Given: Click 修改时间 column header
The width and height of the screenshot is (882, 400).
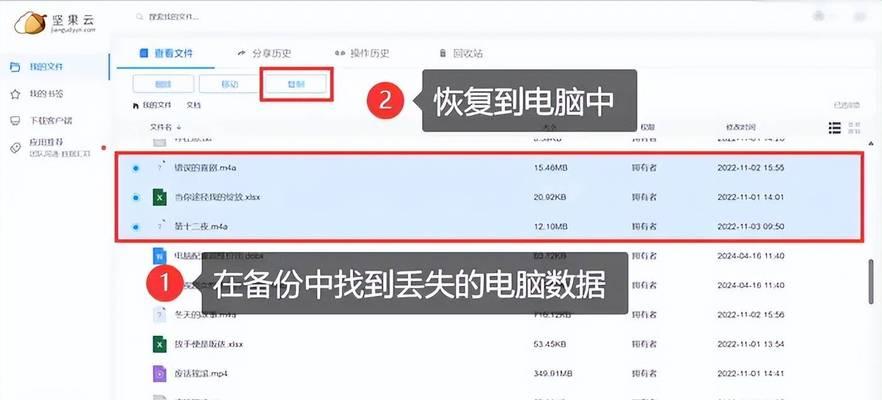Looking at the screenshot, I should 740,128.
